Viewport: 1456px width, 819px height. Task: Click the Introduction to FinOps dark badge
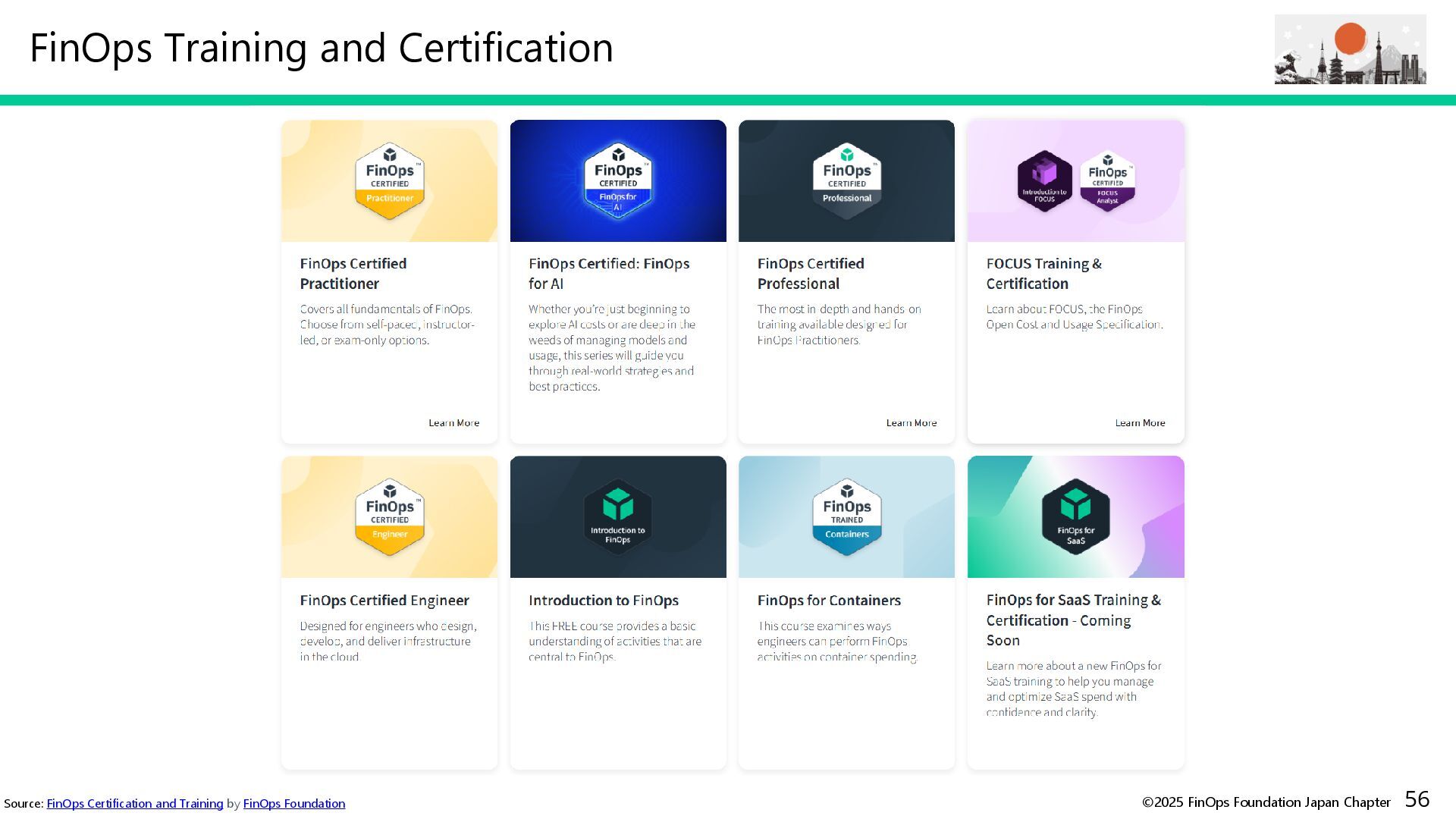coord(618,517)
